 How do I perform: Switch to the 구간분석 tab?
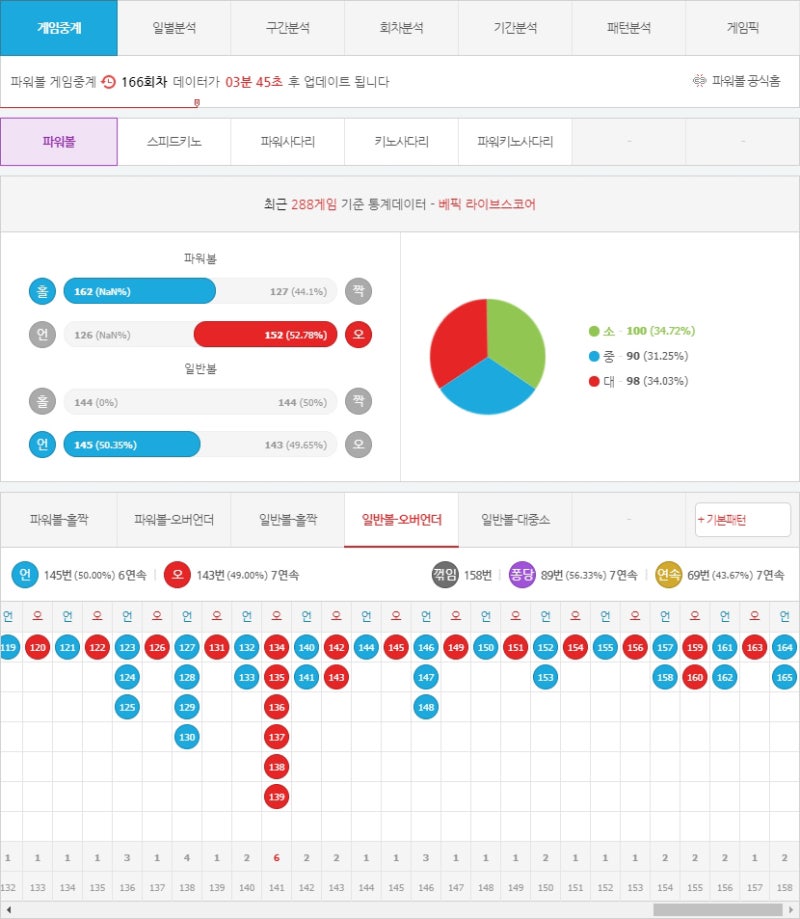click(288, 28)
